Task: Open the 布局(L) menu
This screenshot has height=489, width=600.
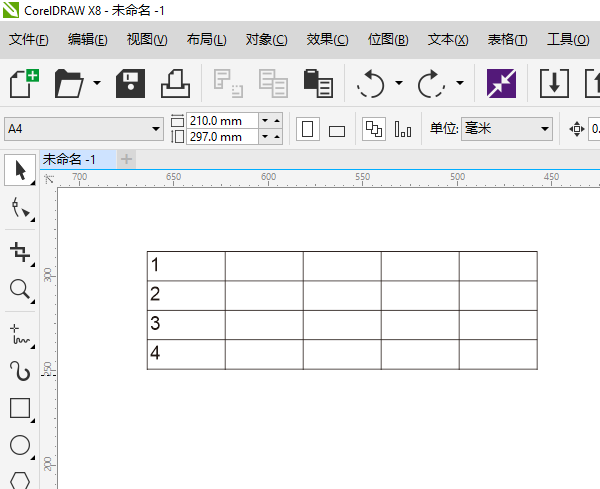Action: (207, 39)
